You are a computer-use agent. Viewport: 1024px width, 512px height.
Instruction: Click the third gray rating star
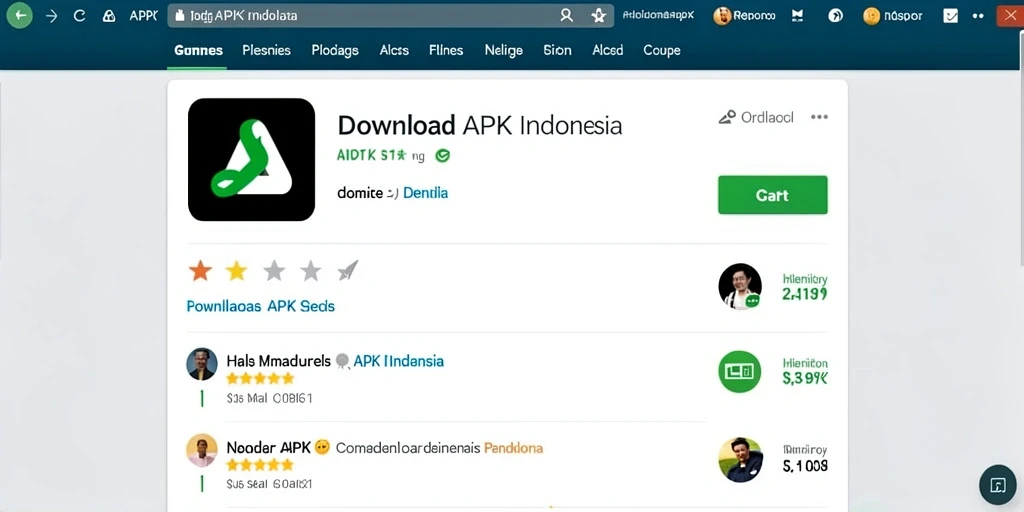274,270
